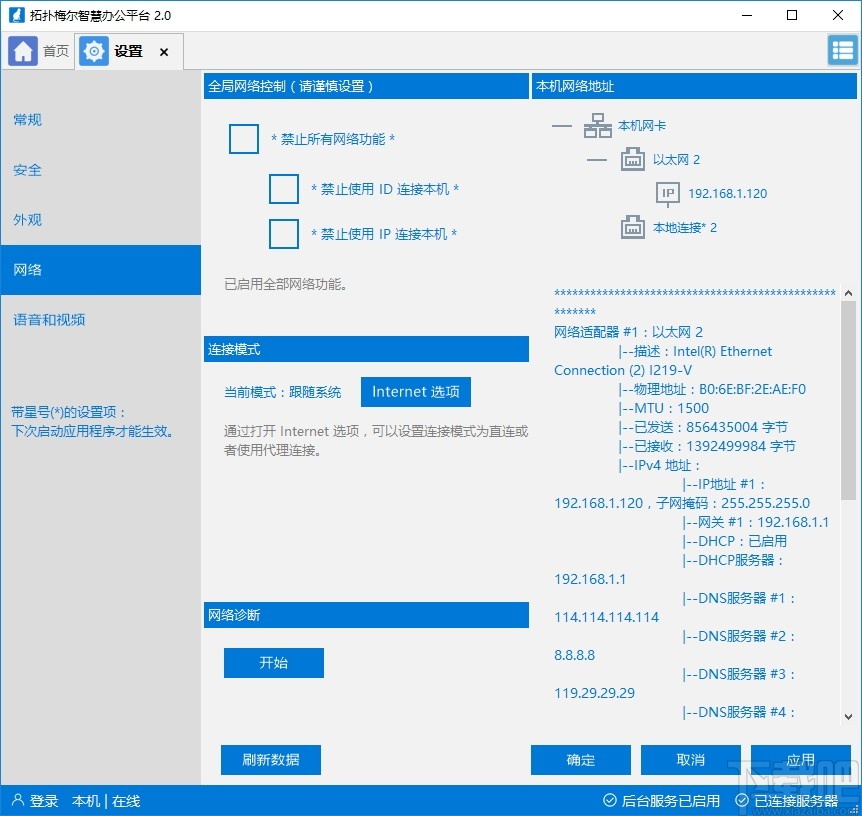Click the 以太网 2 ethernet icon
The width and height of the screenshot is (862, 816).
coord(632,159)
